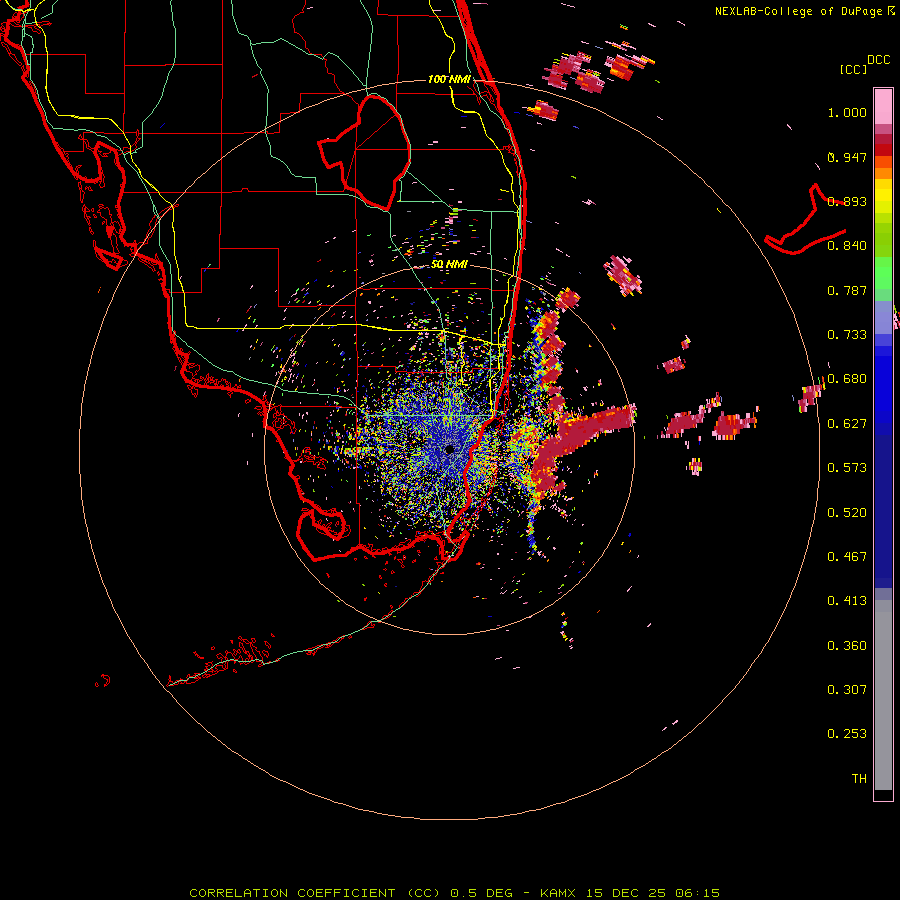Click the 0.627 scale value
The height and width of the screenshot is (900, 900).
click(847, 423)
